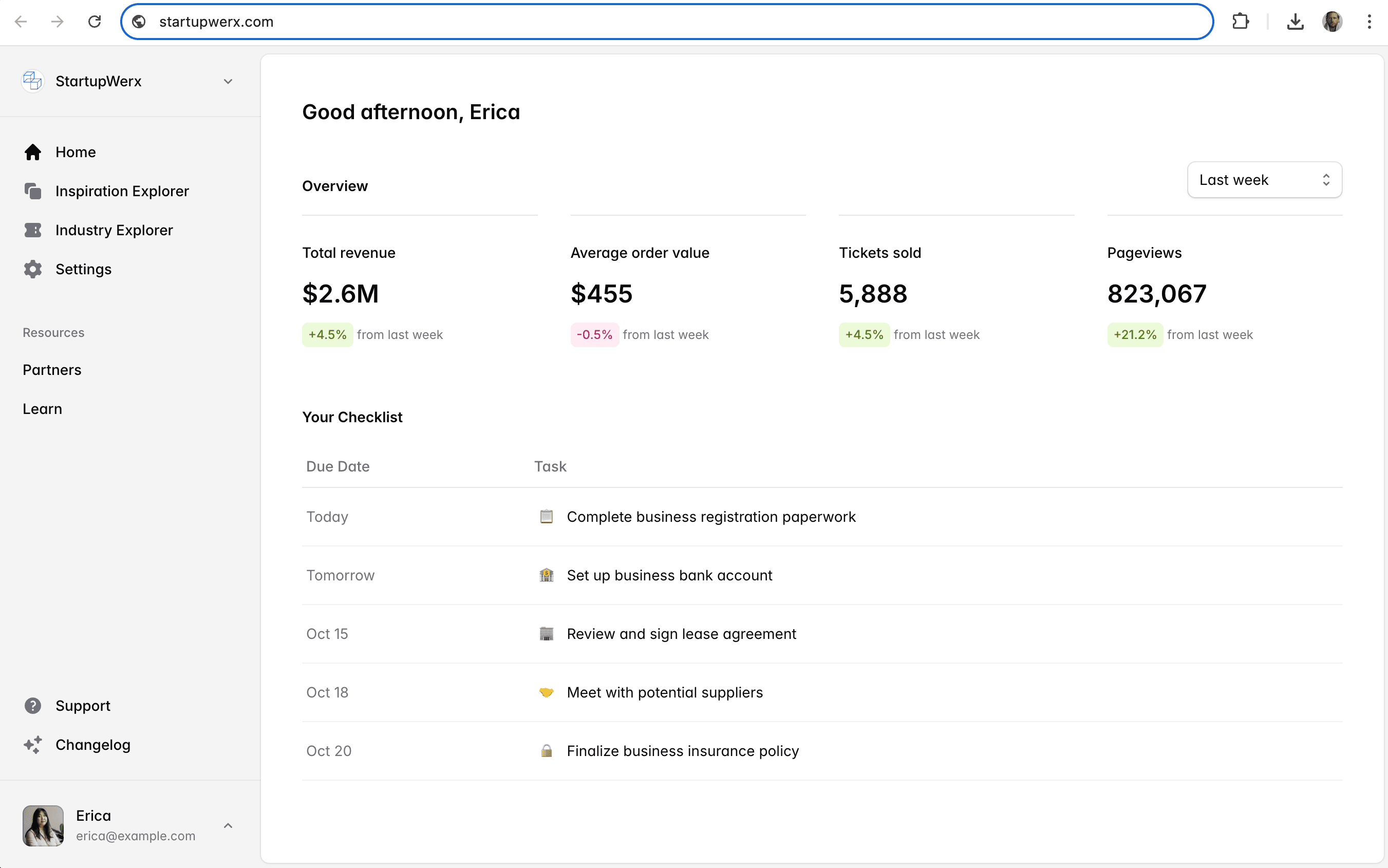Viewport: 1388px width, 868px height.
Task: Select the Inspiration Explorer menu item
Action: tap(122, 191)
